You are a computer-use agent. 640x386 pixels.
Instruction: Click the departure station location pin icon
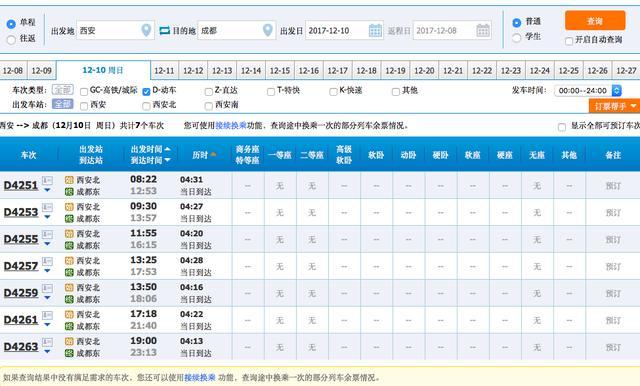pyautogui.click(x=146, y=30)
